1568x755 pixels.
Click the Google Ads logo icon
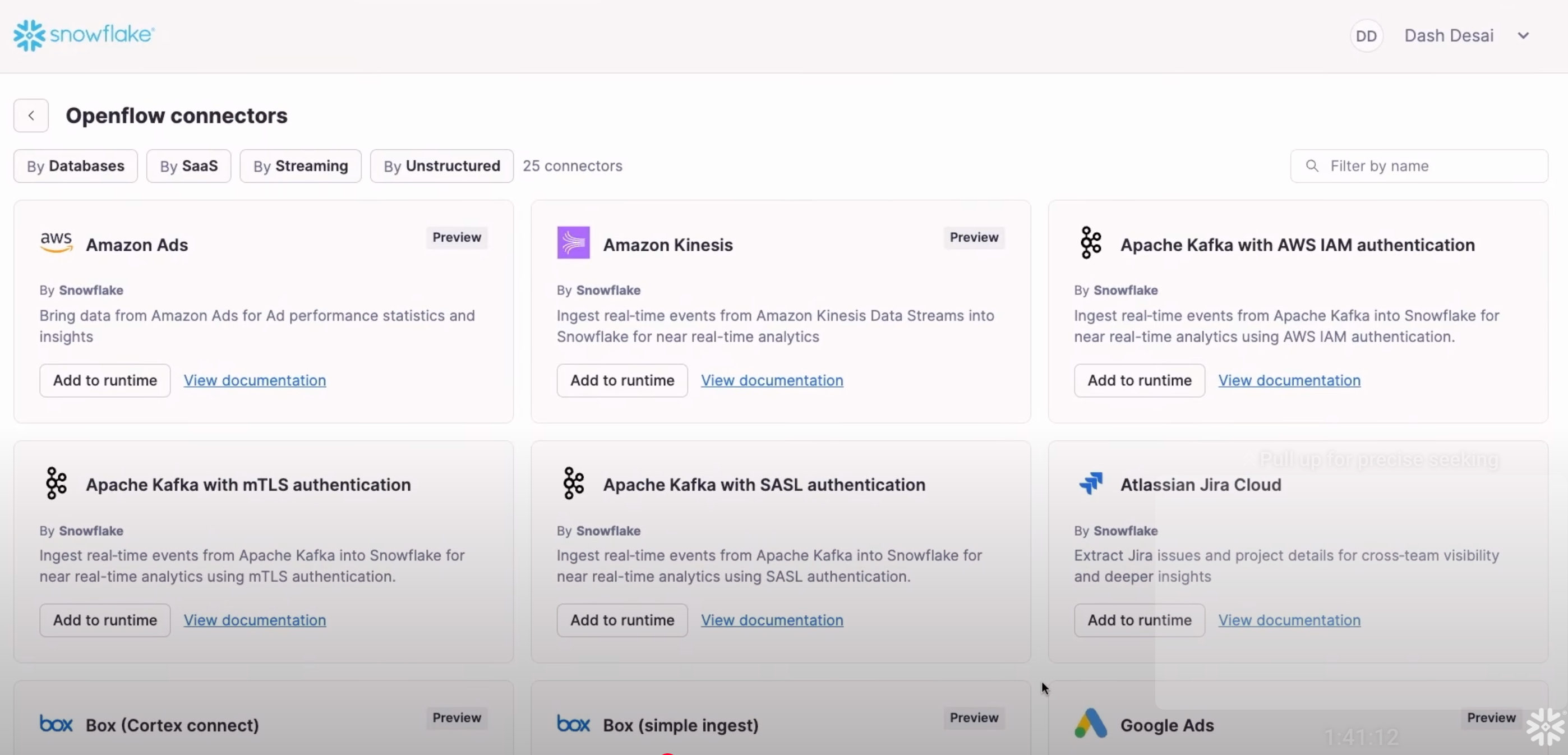point(1091,724)
